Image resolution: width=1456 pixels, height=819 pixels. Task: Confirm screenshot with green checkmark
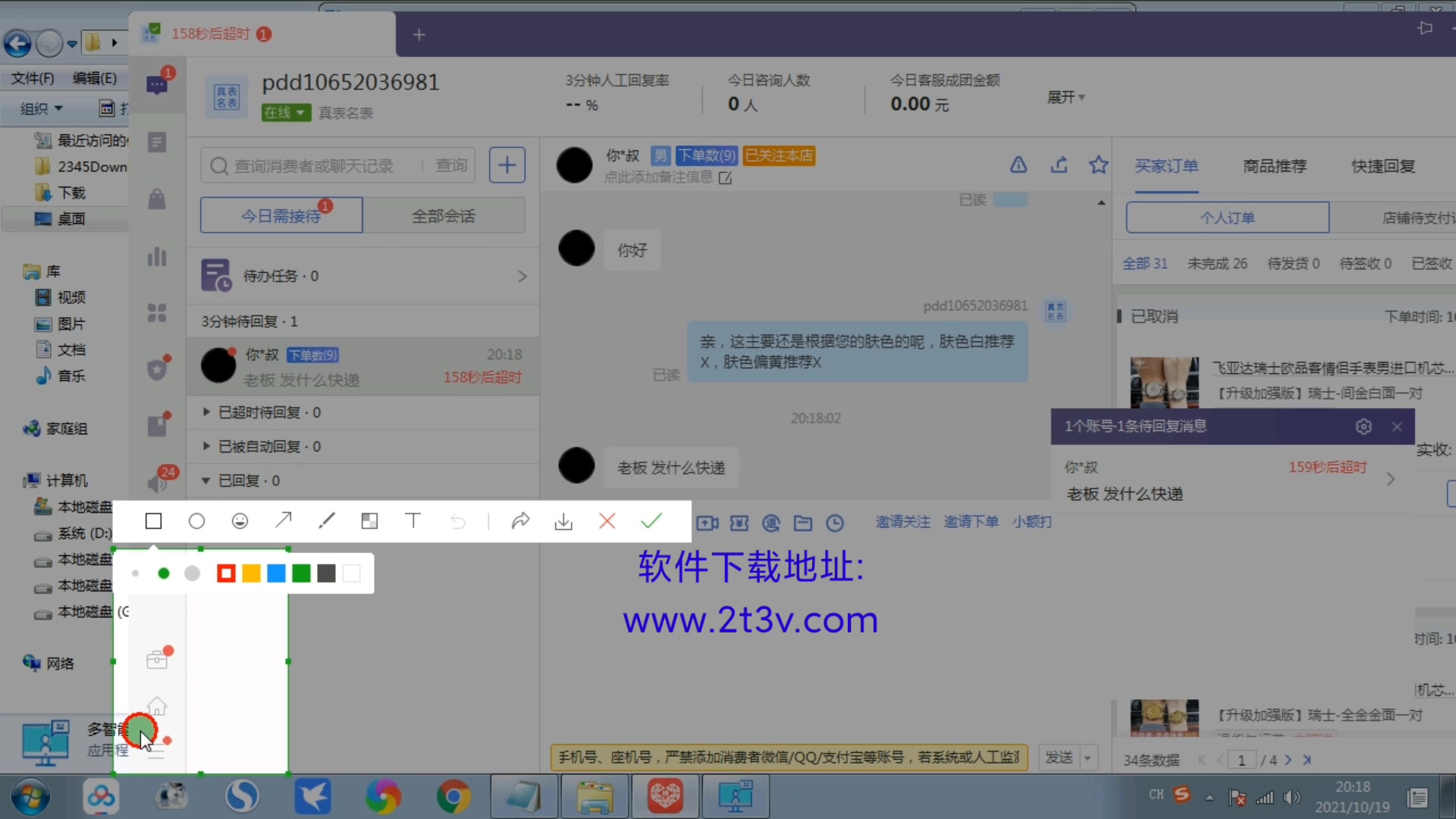[651, 521]
